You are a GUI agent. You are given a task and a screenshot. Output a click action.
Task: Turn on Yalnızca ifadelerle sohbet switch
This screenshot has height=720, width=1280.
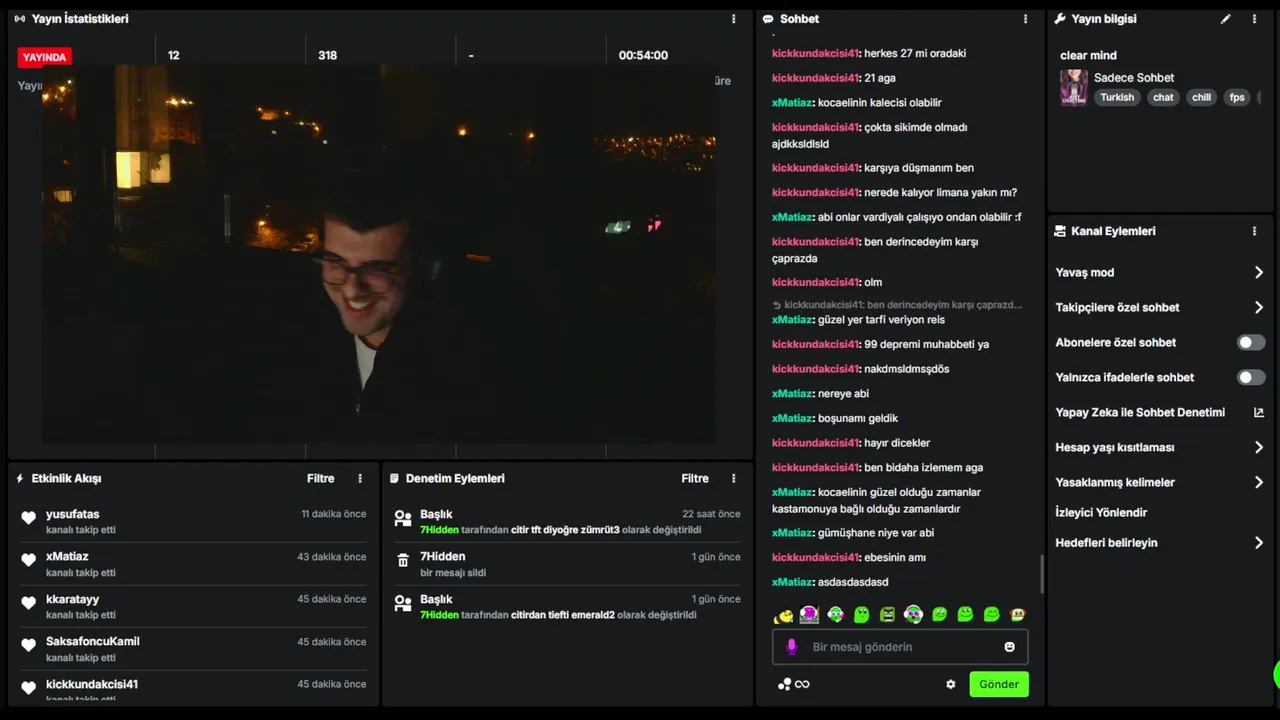(x=1251, y=377)
